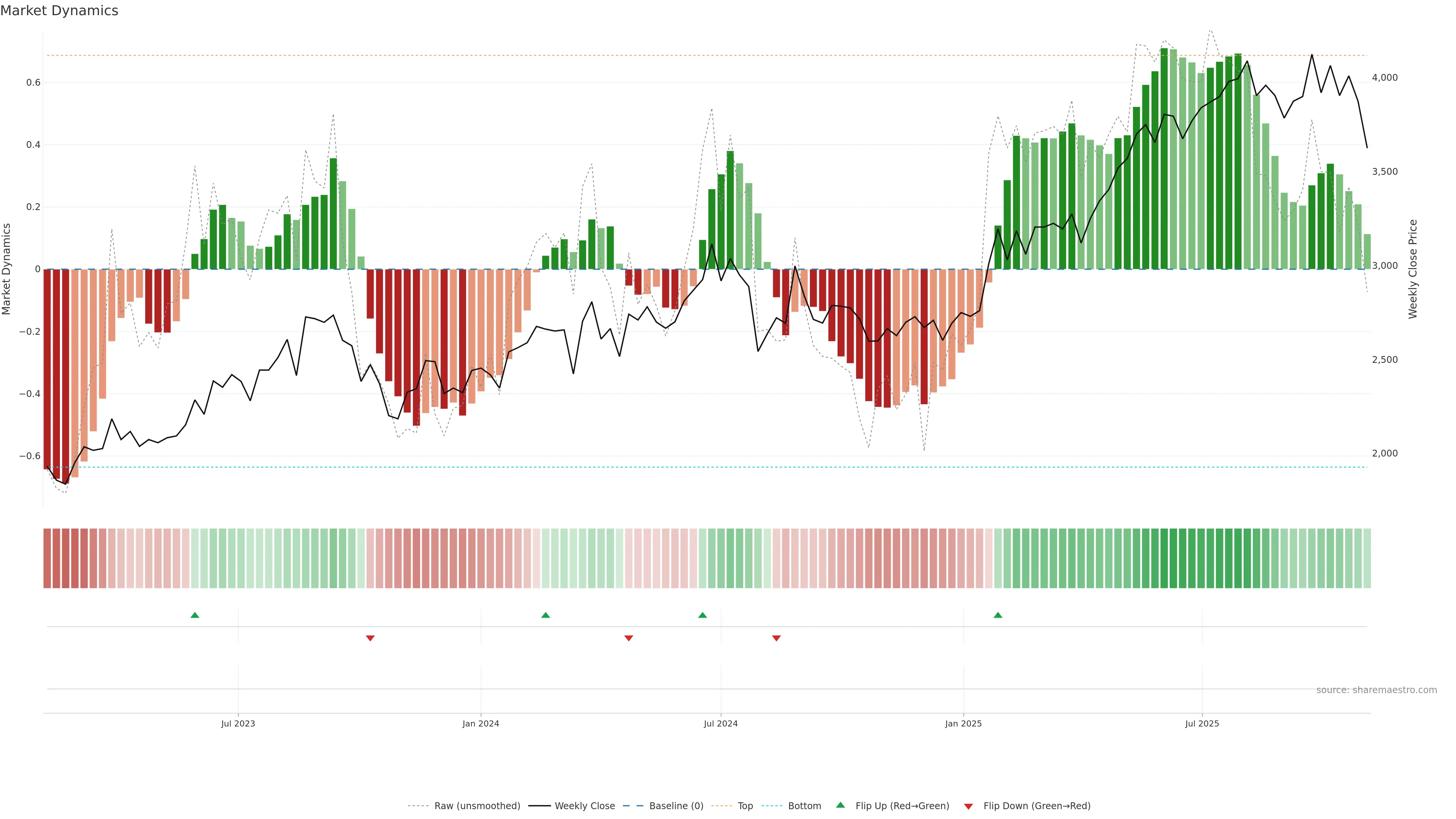Click the green triangle icon in the legend

click(841, 805)
